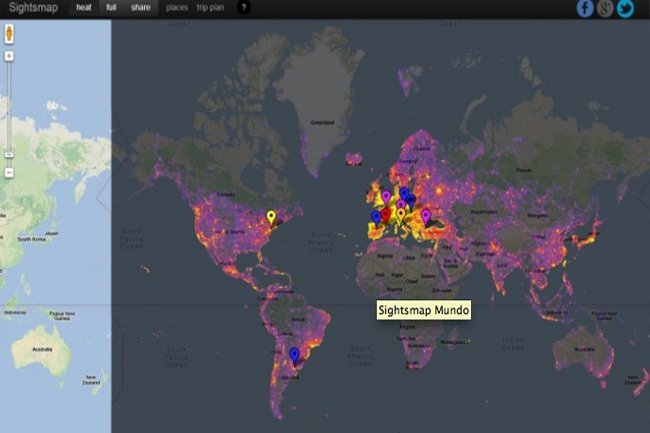
Task: Open the trip plan menu item
Action: 211,7
